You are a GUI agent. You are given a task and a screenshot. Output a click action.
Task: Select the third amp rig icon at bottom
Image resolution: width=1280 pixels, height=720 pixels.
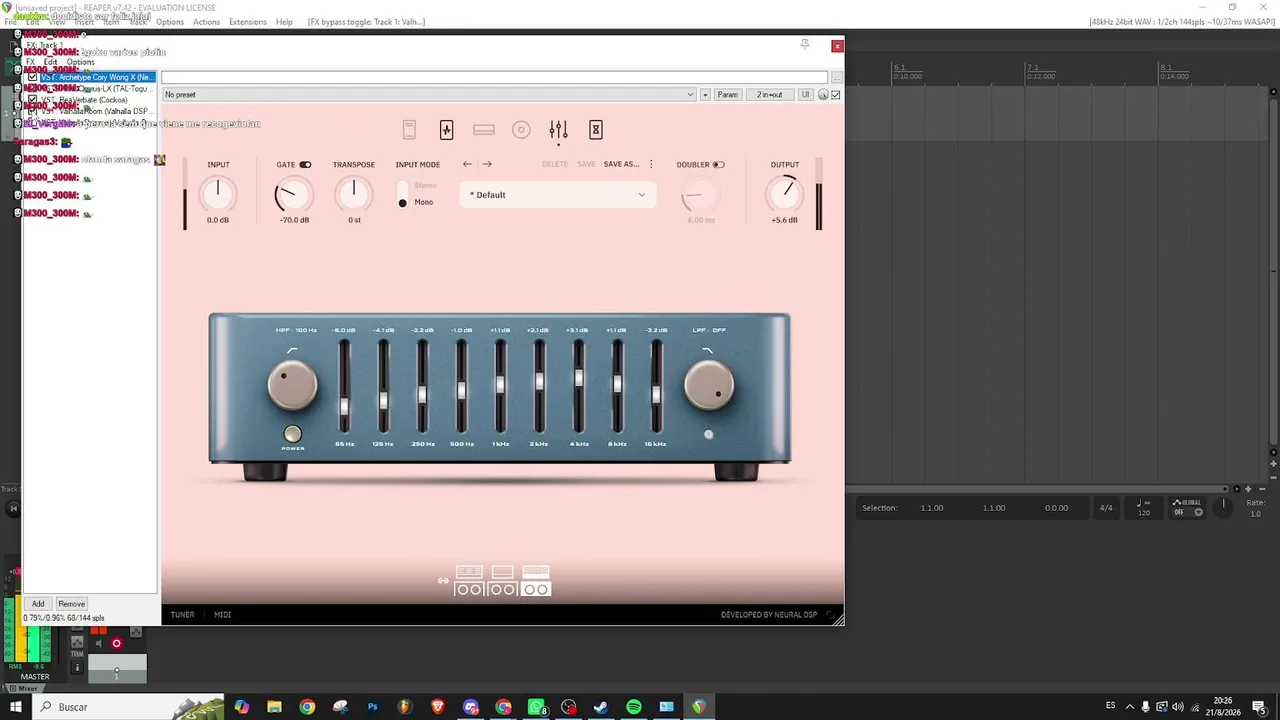[536, 581]
